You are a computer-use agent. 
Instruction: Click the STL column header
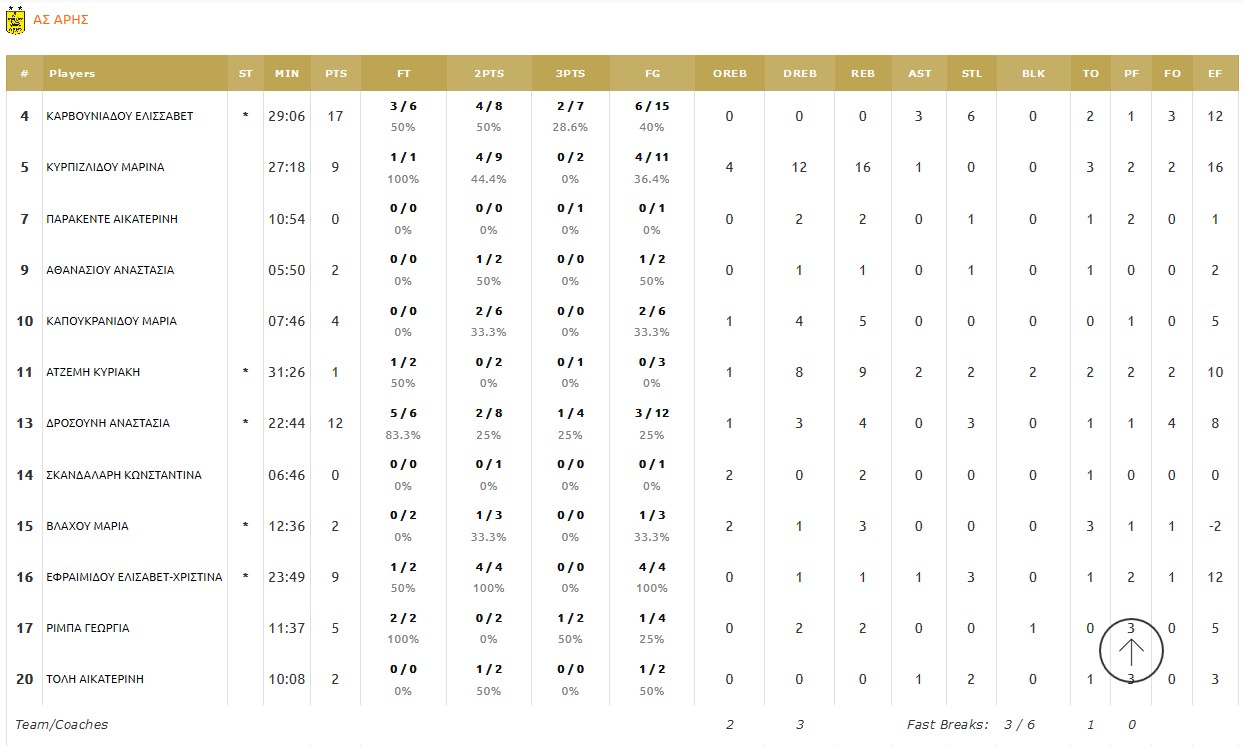click(971, 74)
